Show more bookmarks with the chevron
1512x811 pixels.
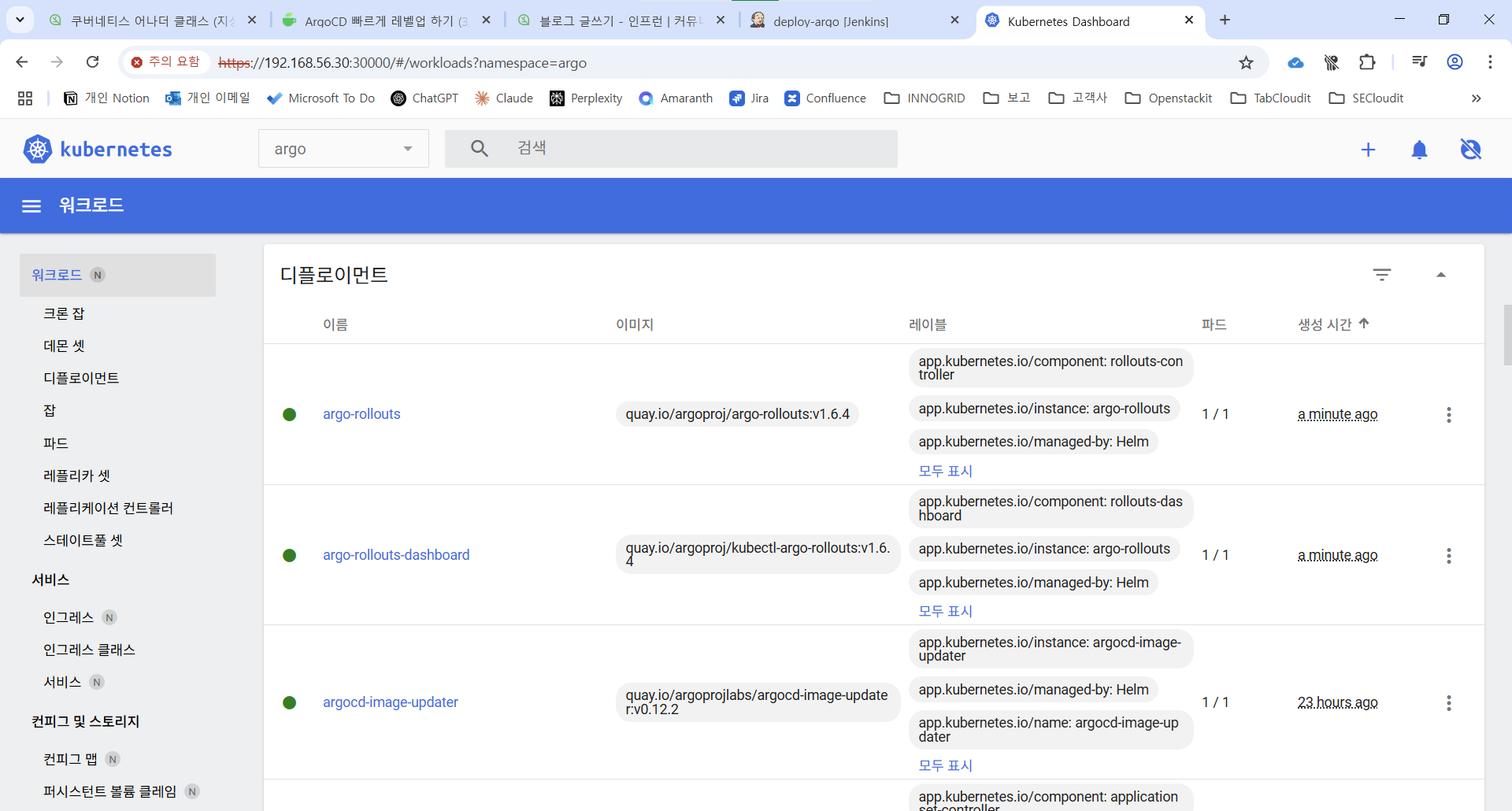point(1477,98)
